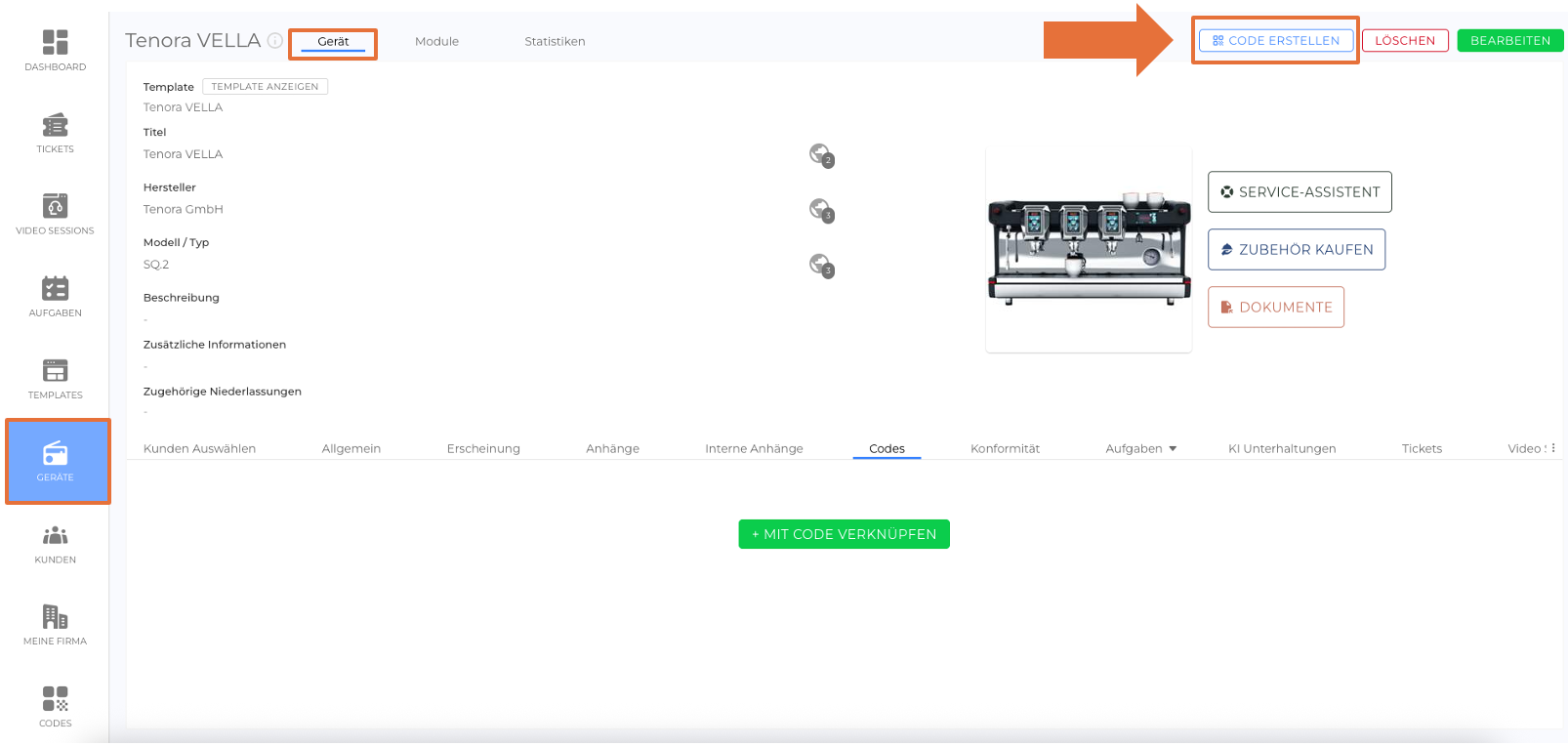Click the Code Erstellen button
Screen dimensions: 1568x746
1275,41
